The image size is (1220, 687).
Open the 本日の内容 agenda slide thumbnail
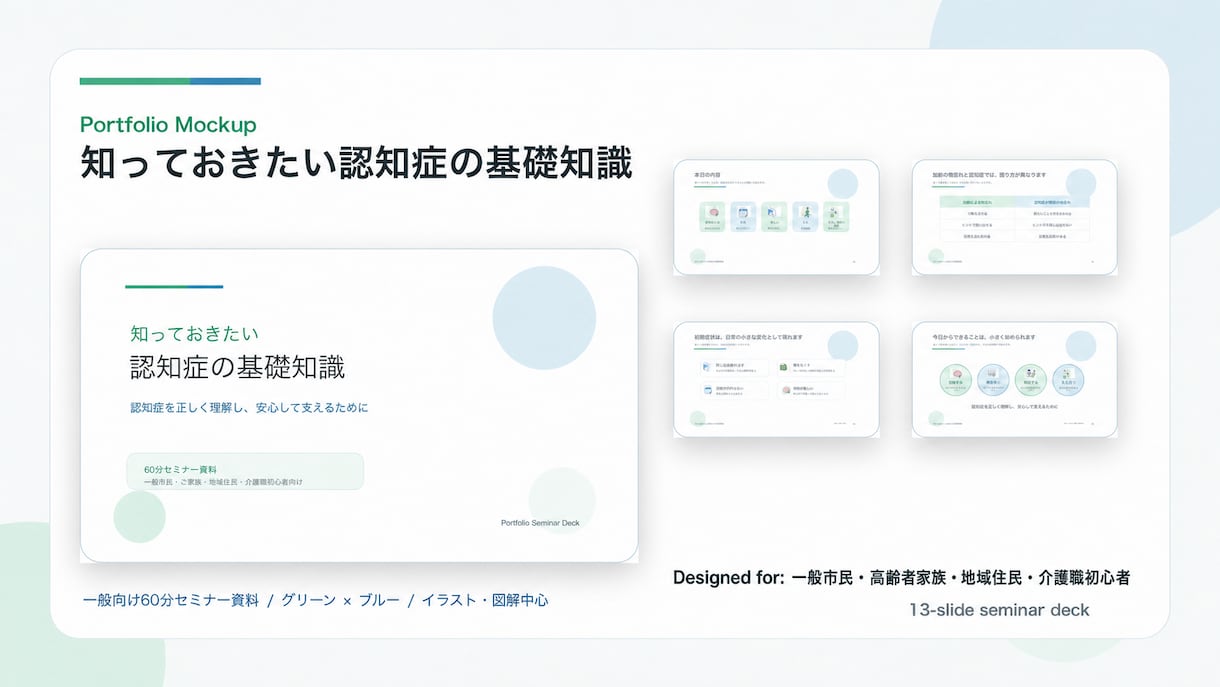[776, 217]
